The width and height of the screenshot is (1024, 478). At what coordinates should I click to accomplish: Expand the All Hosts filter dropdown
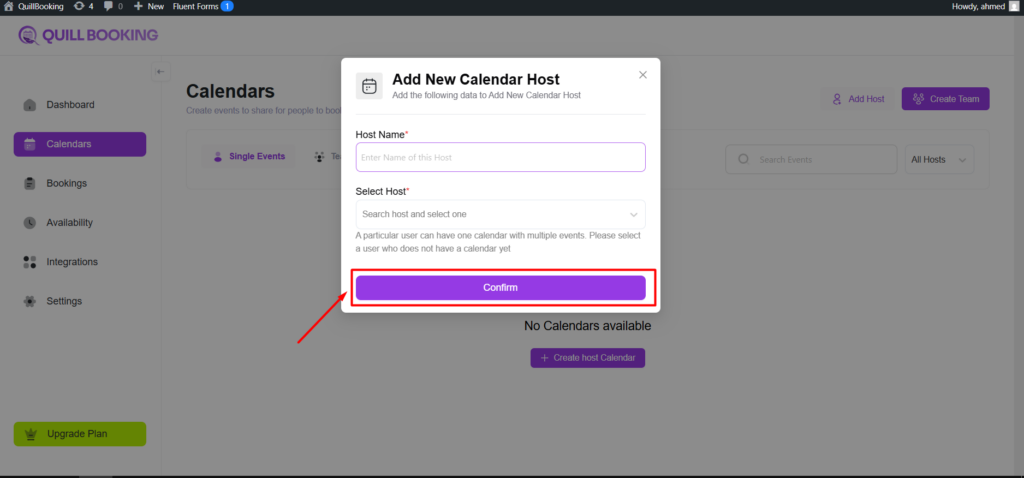point(938,159)
